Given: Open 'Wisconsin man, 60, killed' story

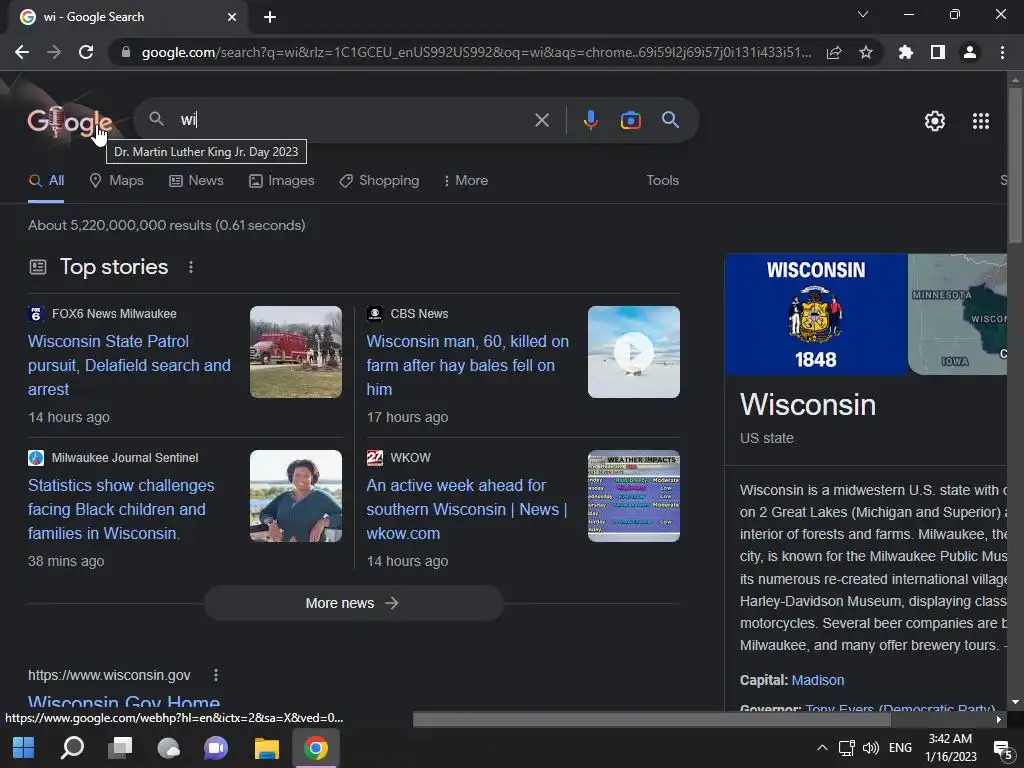Looking at the screenshot, I should (x=468, y=365).
